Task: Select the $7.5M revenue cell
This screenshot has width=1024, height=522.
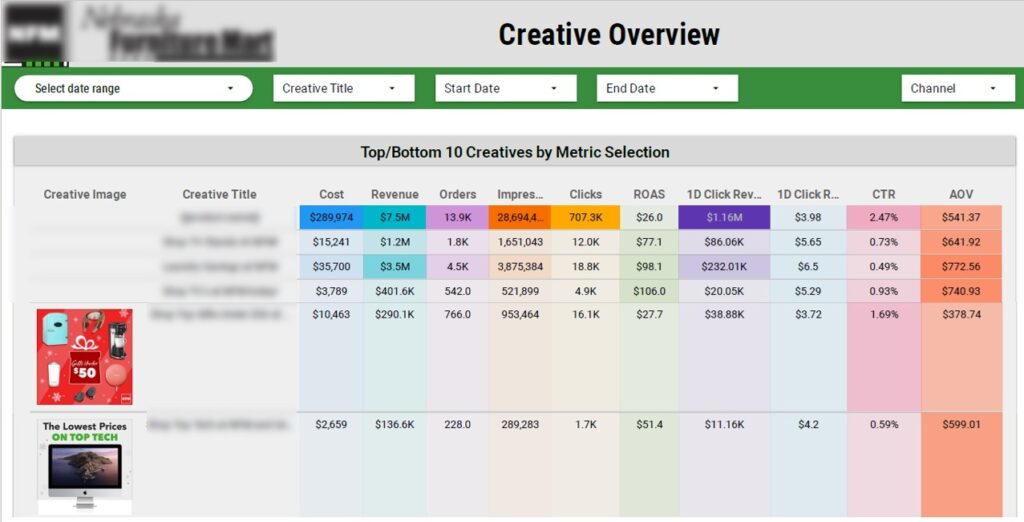Action: 394,217
